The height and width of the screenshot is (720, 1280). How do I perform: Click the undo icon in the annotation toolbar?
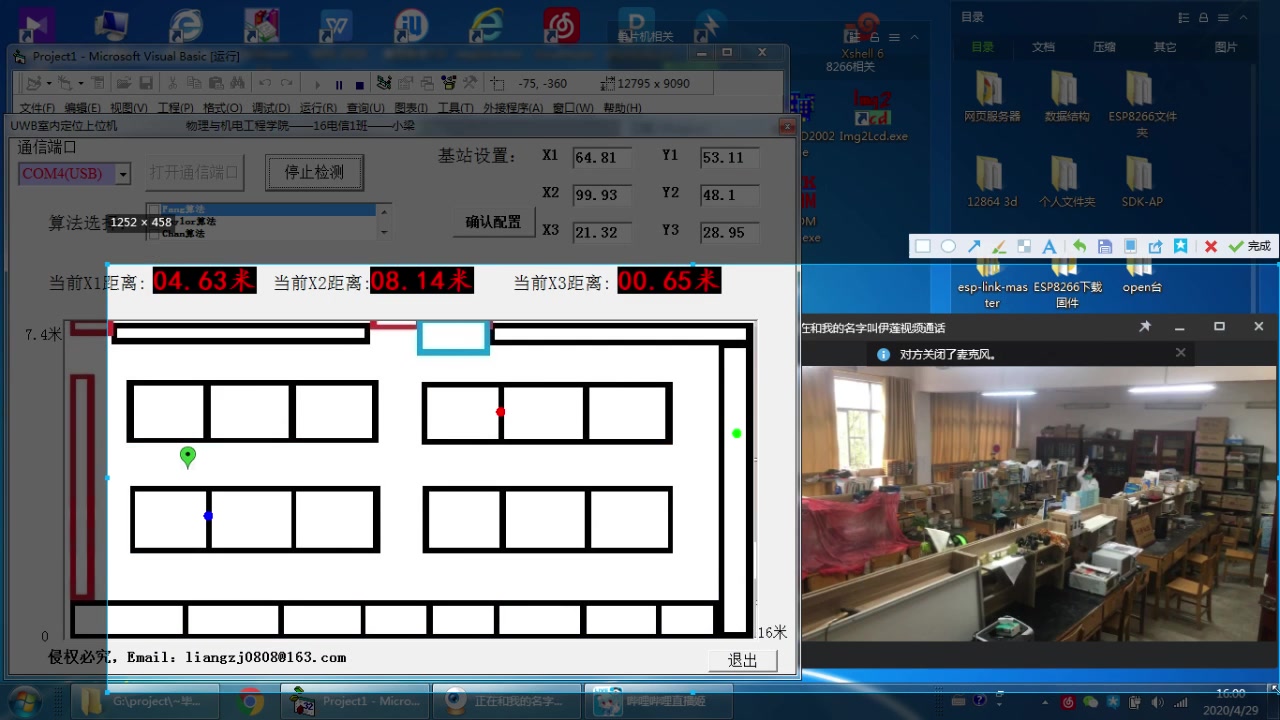[1079, 246]
